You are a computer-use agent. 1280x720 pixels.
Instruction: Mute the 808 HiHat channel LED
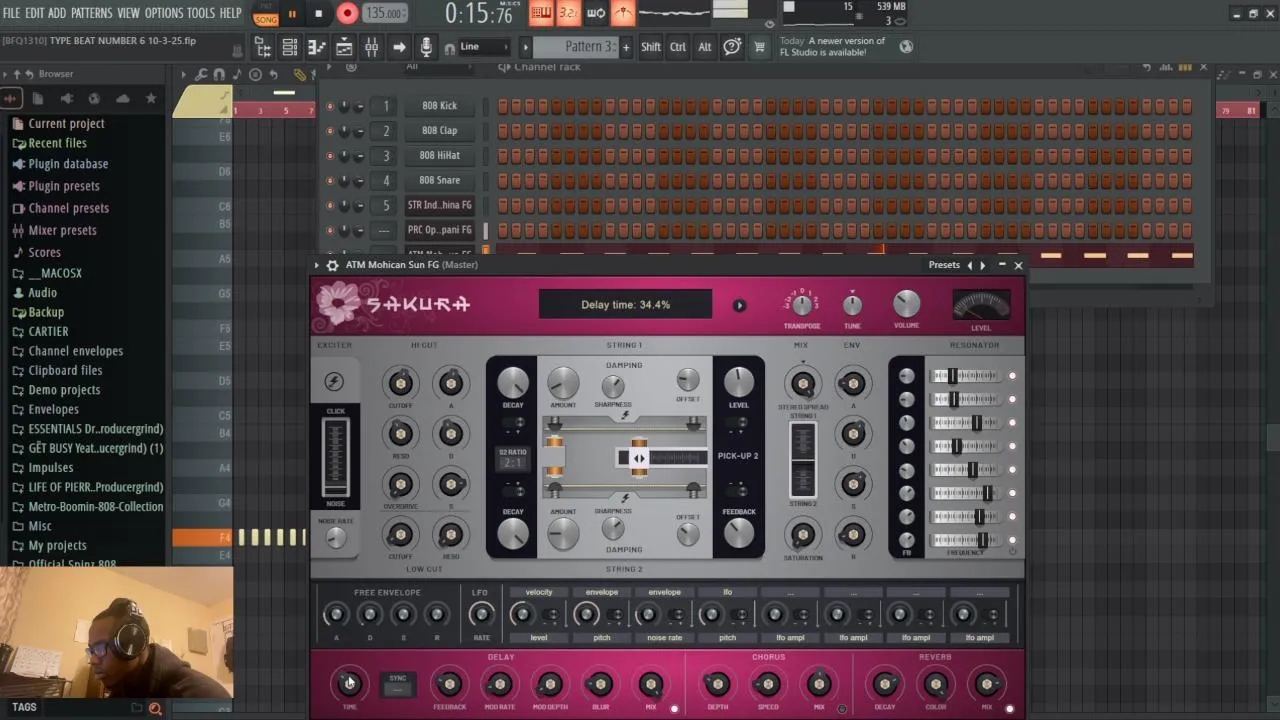click(x=330, y=156)
